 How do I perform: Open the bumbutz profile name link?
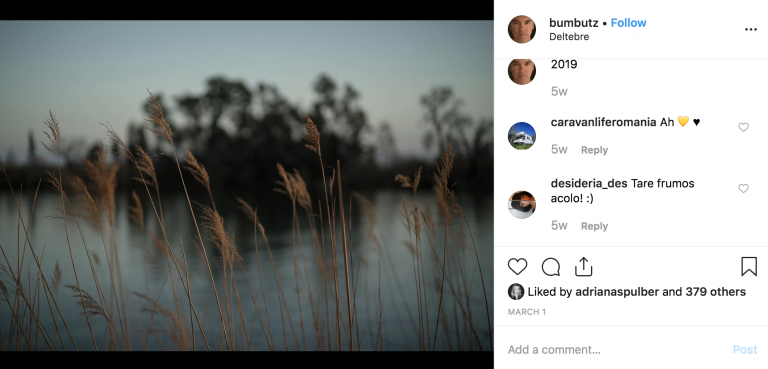tap(574, 23)
